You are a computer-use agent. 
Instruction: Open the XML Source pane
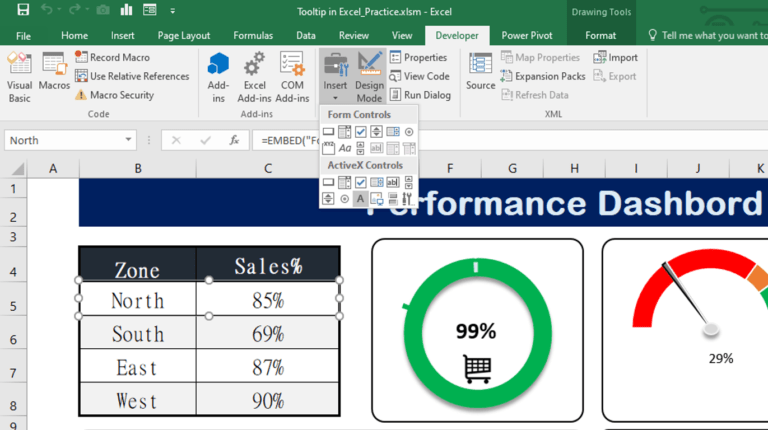pyautogui.click(x=480, y=72)
